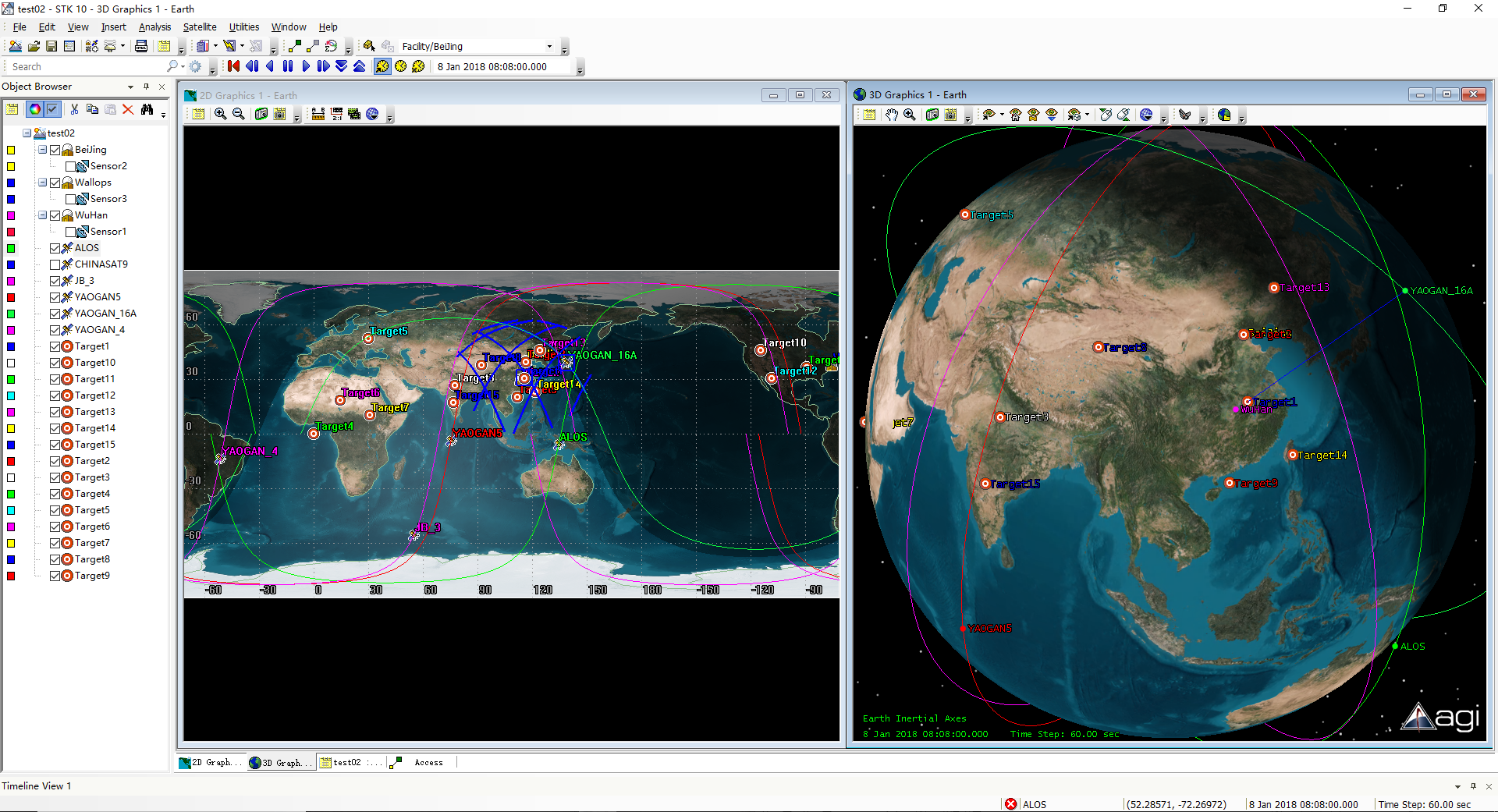
Task: Pause the animation playback
Action: 288,67
